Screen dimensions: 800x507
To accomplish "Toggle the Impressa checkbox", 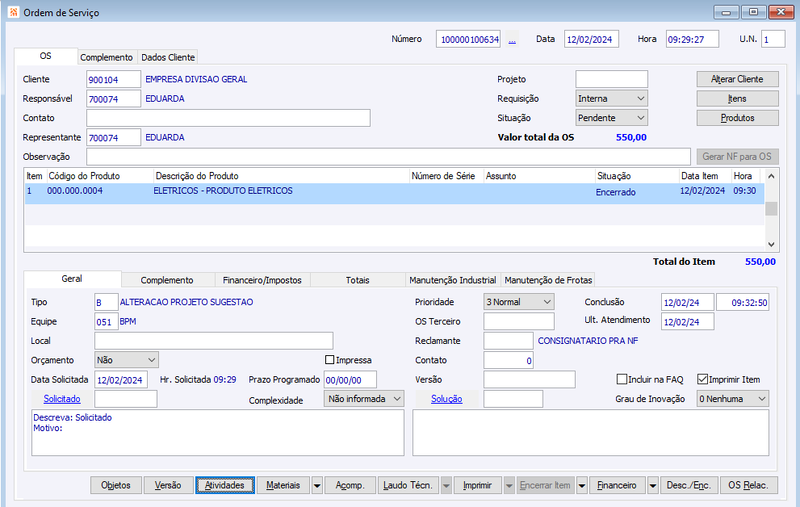I will [x=330, y=360].
